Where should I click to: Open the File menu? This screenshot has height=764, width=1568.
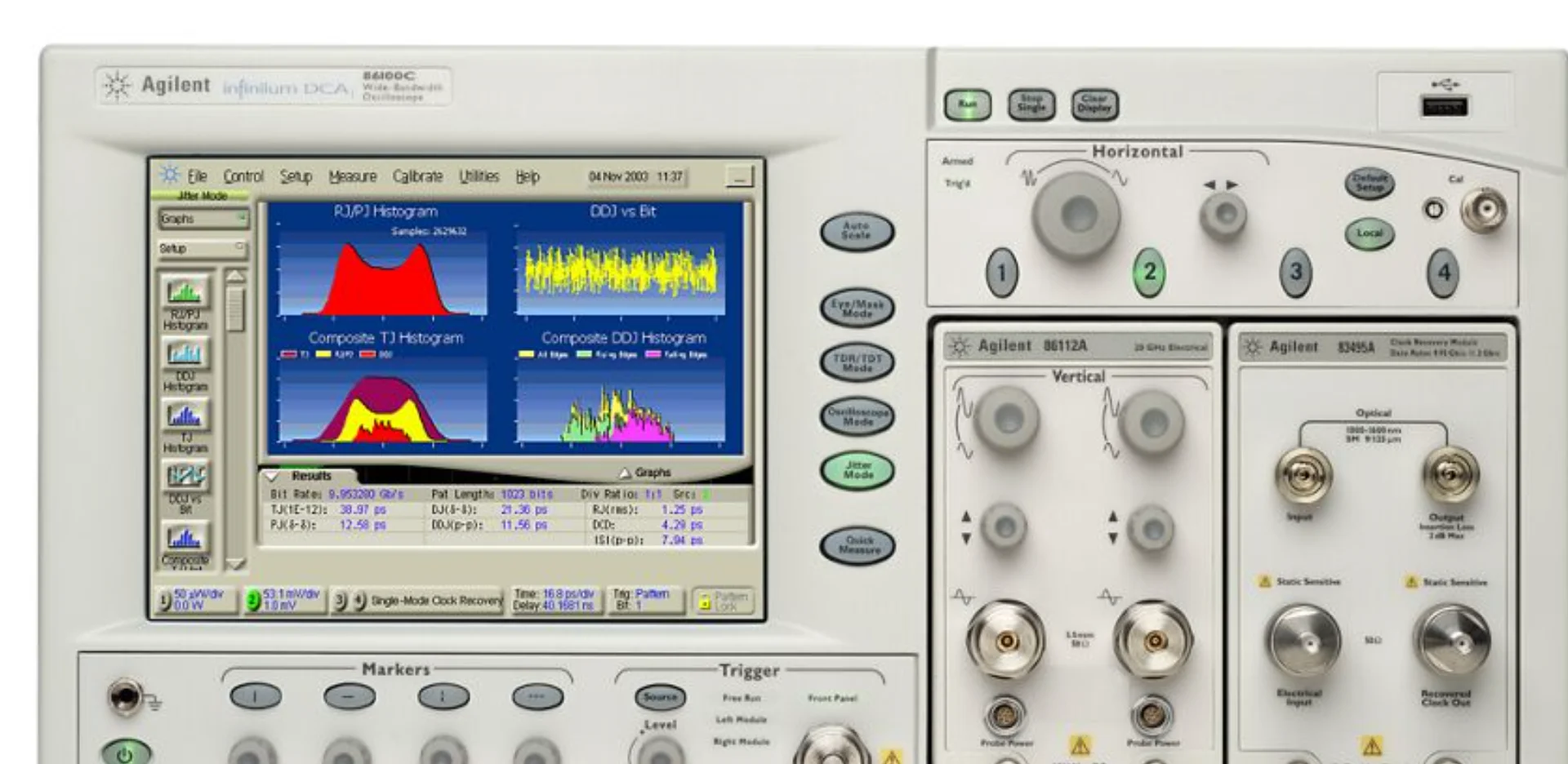[x=197, y=176]
